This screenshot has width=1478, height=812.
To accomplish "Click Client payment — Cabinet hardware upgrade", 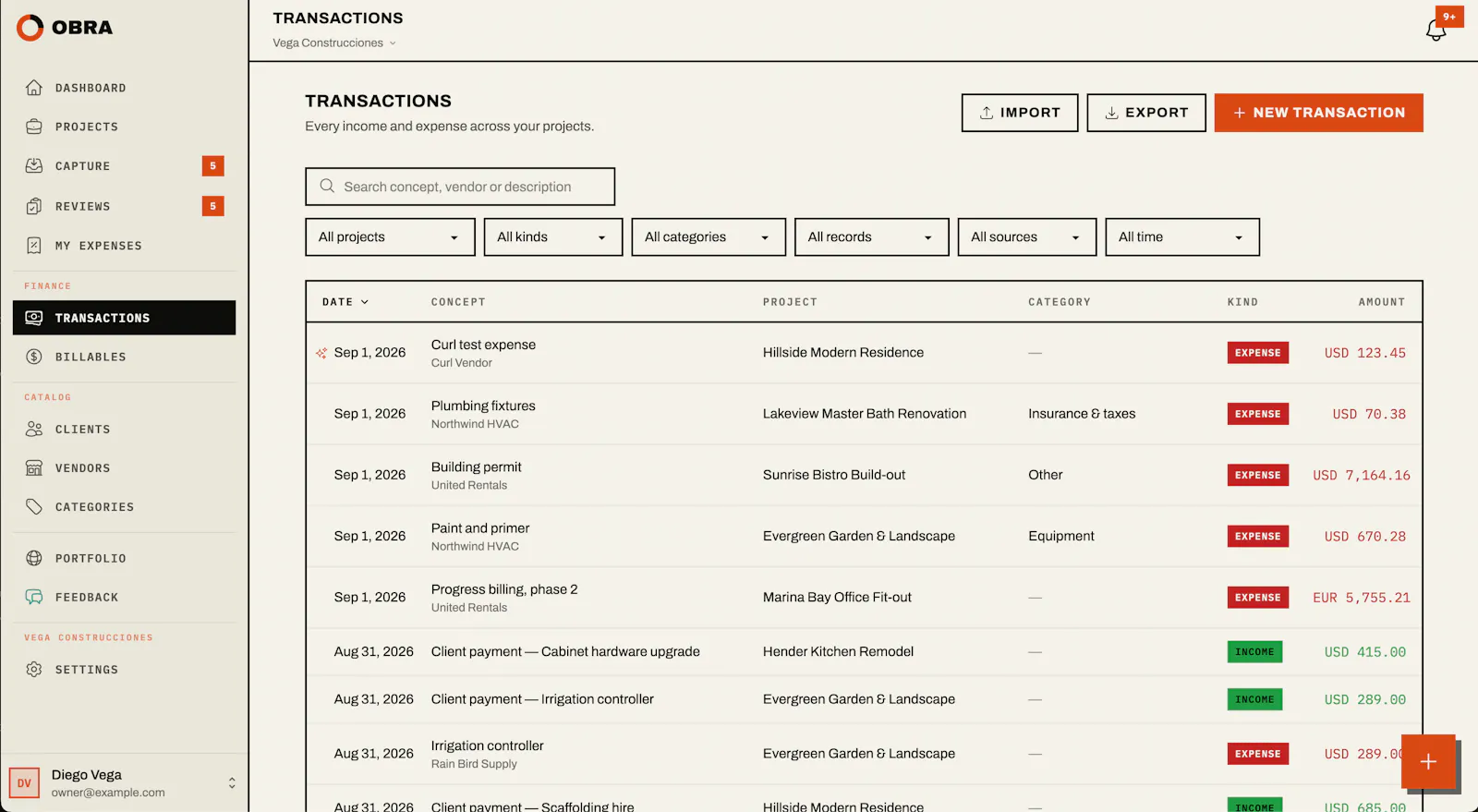I will 565,652.
